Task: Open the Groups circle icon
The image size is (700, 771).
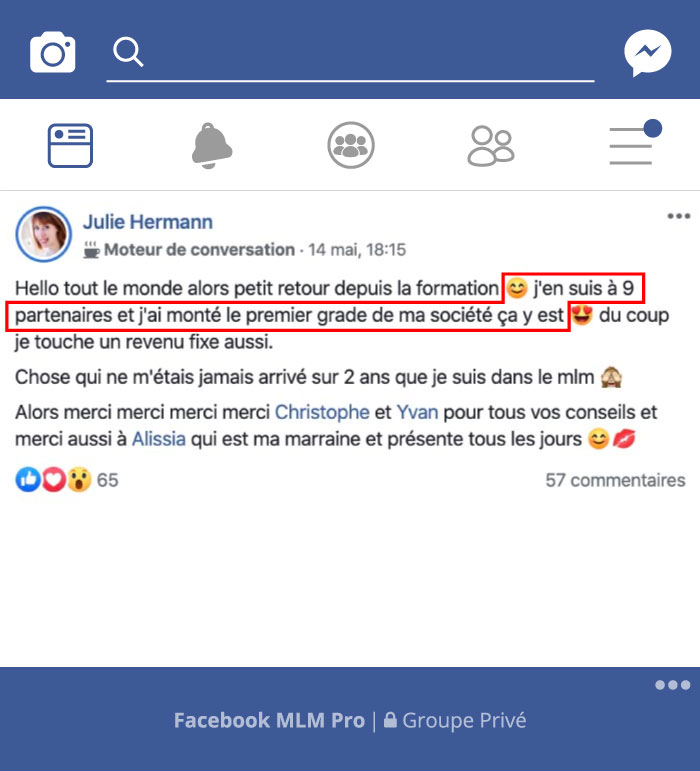Action: (351, 145)
